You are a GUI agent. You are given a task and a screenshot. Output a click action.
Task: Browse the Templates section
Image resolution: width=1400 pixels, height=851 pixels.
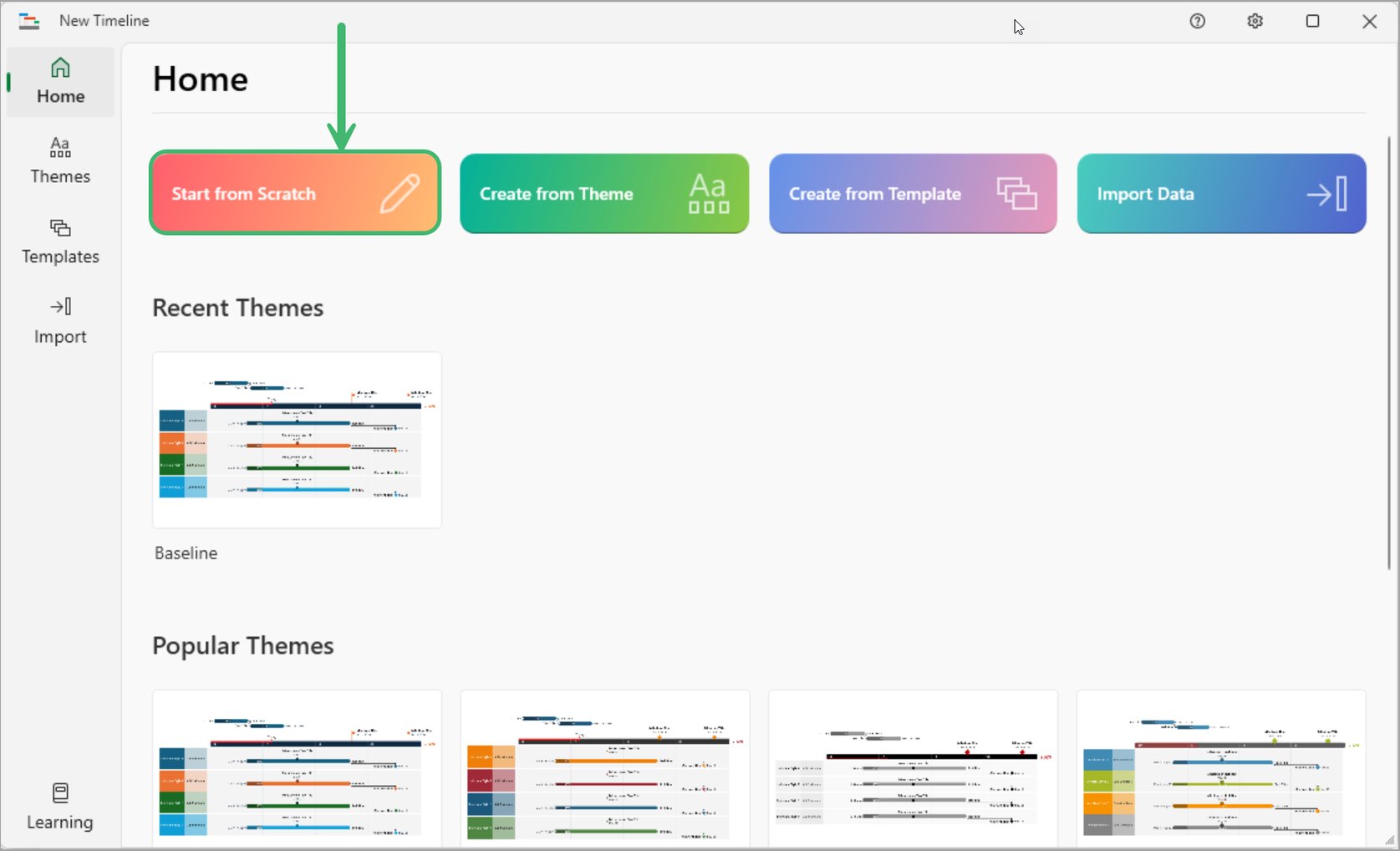(x=59, y=241)
